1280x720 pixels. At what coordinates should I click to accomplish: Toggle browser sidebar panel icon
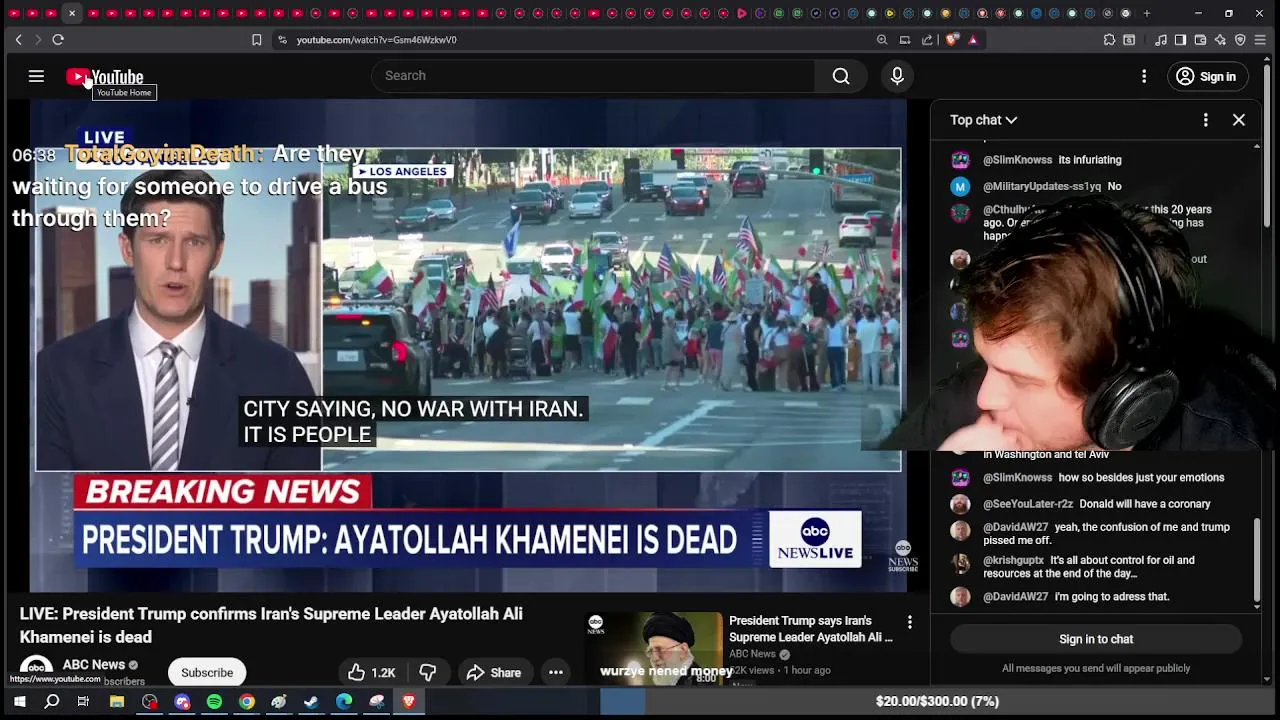pos(1180,40)
